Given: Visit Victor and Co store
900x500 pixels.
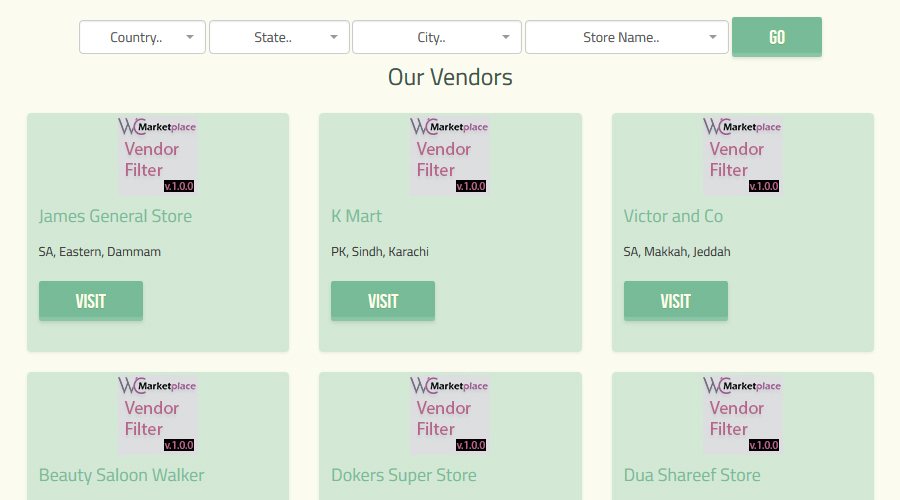Looking at the screenshot, I should click(676, 301).
